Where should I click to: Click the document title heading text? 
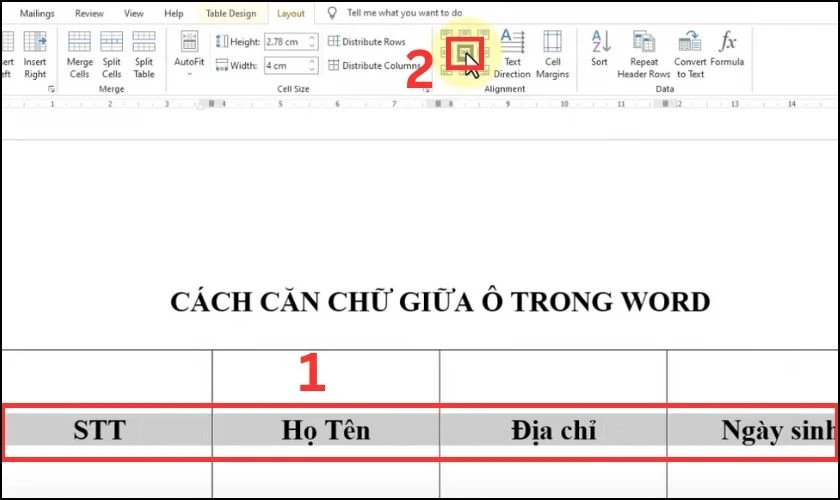(x=440, y=302)
